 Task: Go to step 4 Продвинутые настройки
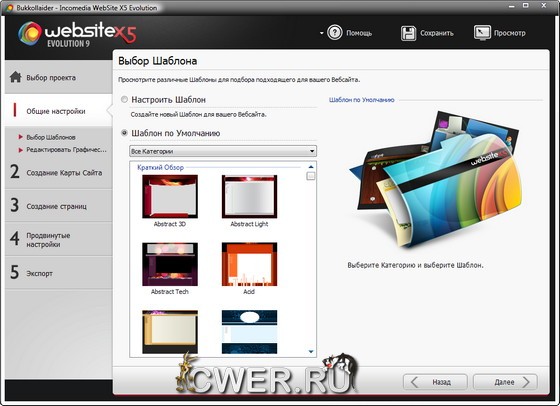[x=59, y=240]
